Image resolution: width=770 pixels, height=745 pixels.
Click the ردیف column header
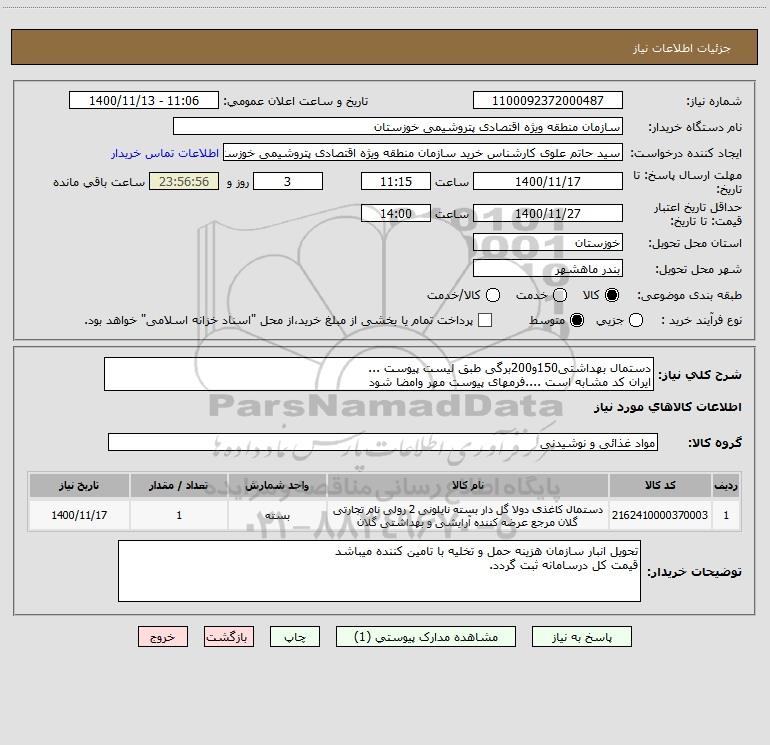click(x=726, y=486)
